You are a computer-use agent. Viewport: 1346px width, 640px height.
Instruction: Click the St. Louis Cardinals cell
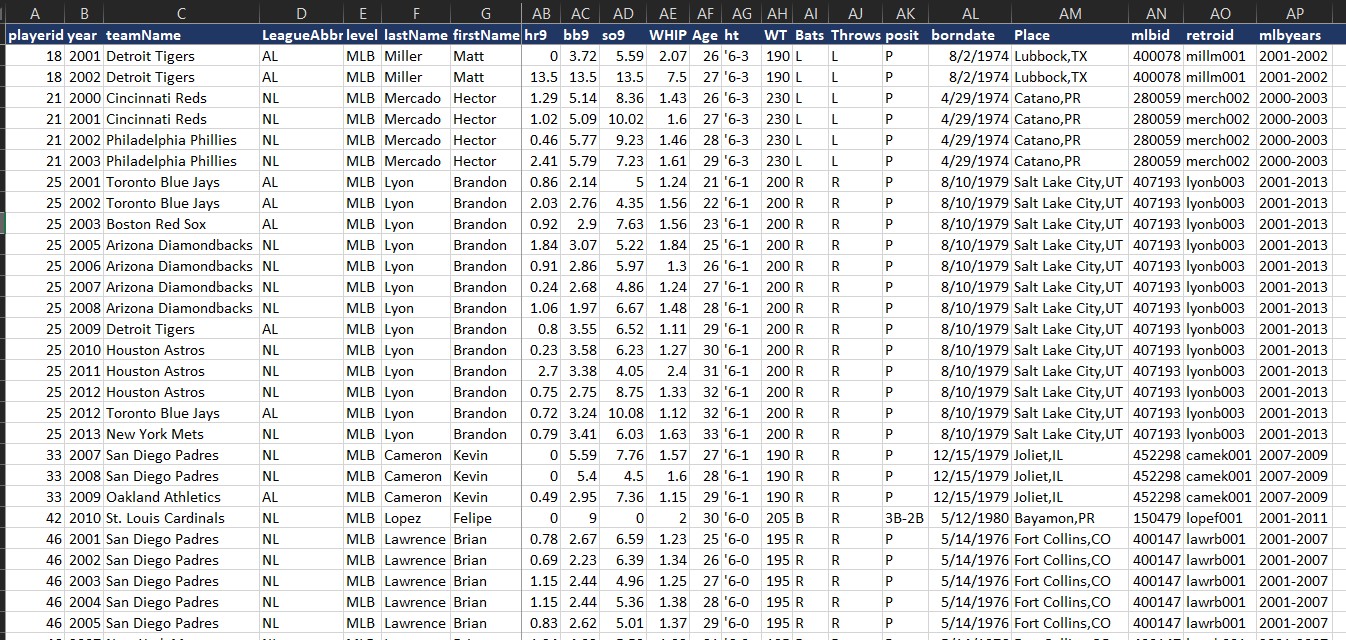click(x=165, y=518)
